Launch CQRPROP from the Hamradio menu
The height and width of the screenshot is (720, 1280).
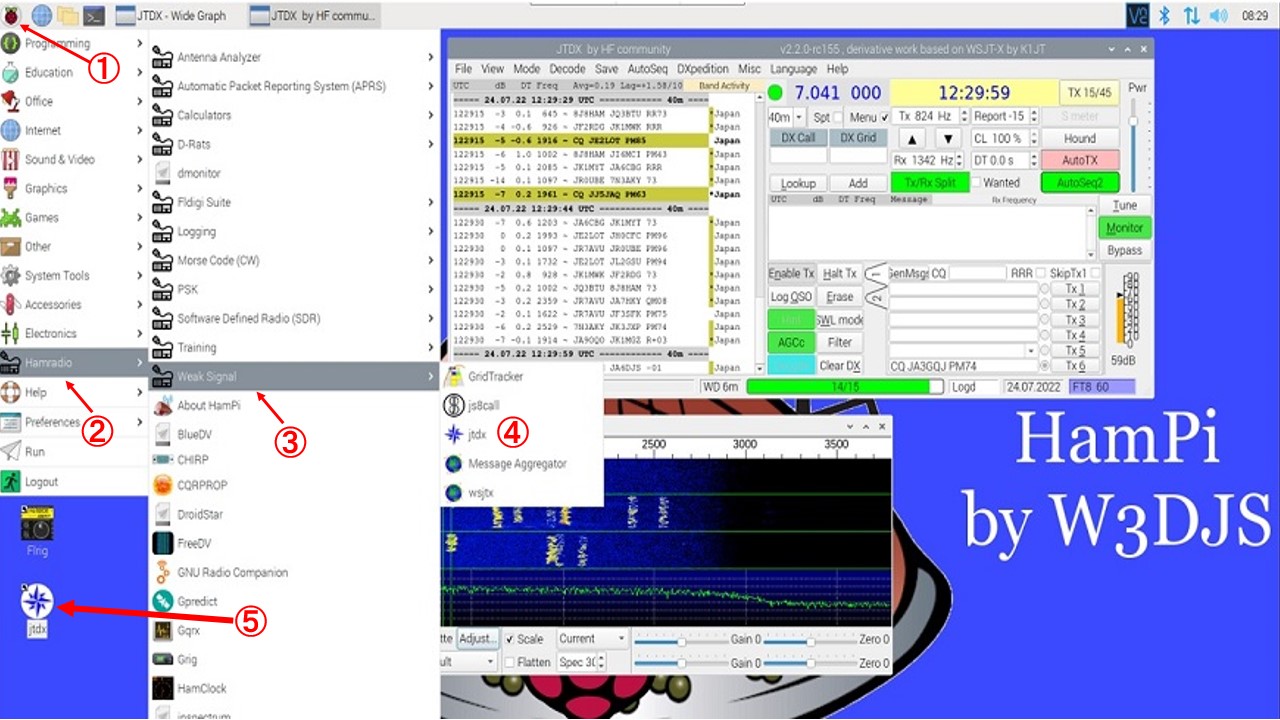pyautogui.click(x=294, y=485)
